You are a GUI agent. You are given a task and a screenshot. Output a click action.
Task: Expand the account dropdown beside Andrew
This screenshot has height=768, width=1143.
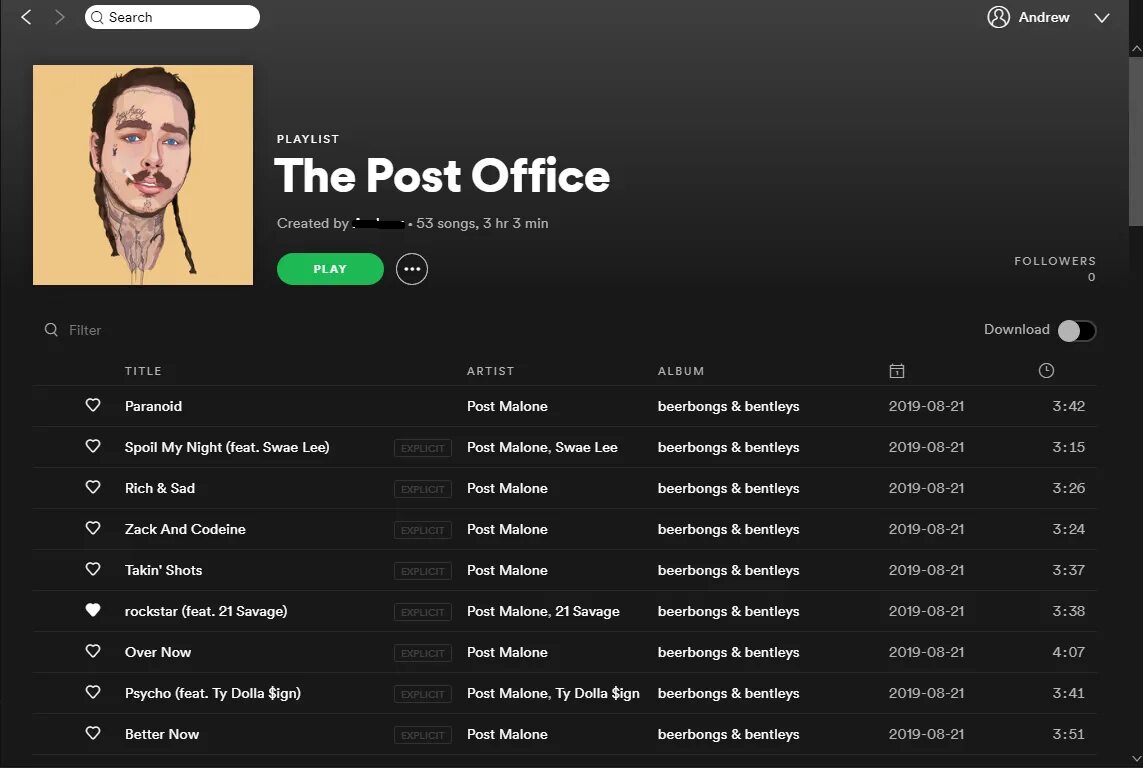(x=1102, y=17)
